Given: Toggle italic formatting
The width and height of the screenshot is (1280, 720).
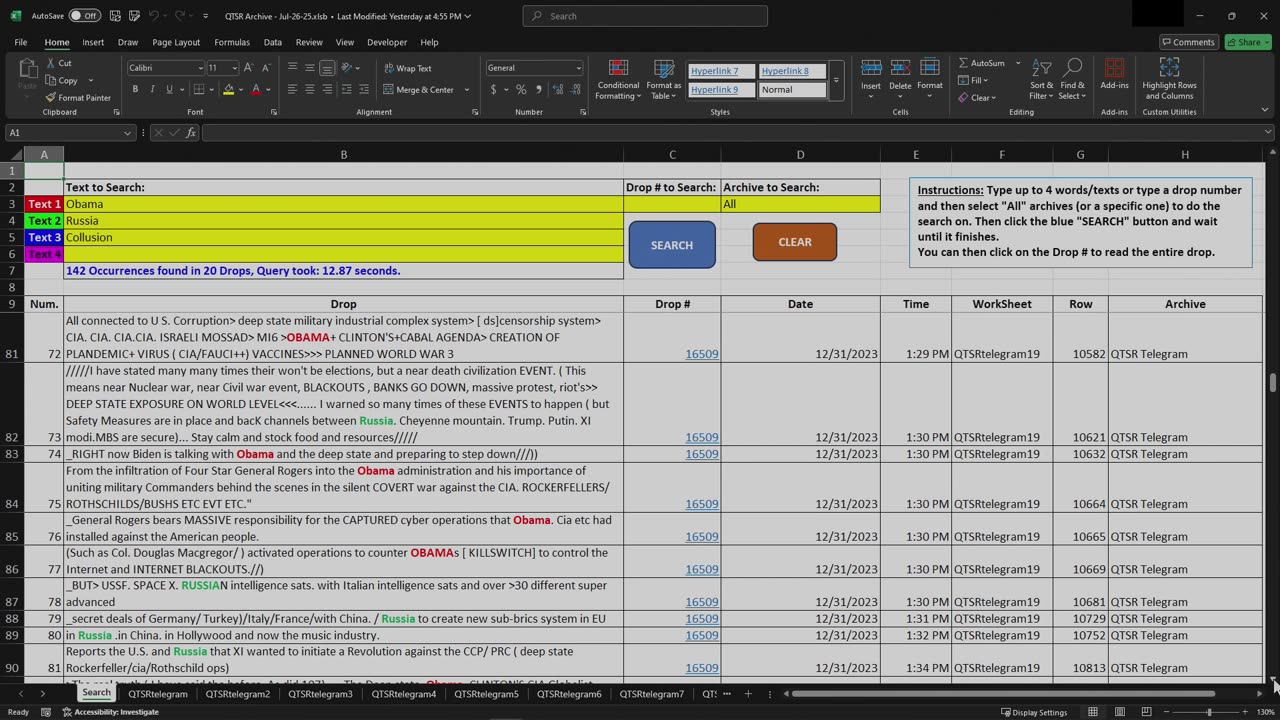Looking at the screenshot, I should 152,90.
